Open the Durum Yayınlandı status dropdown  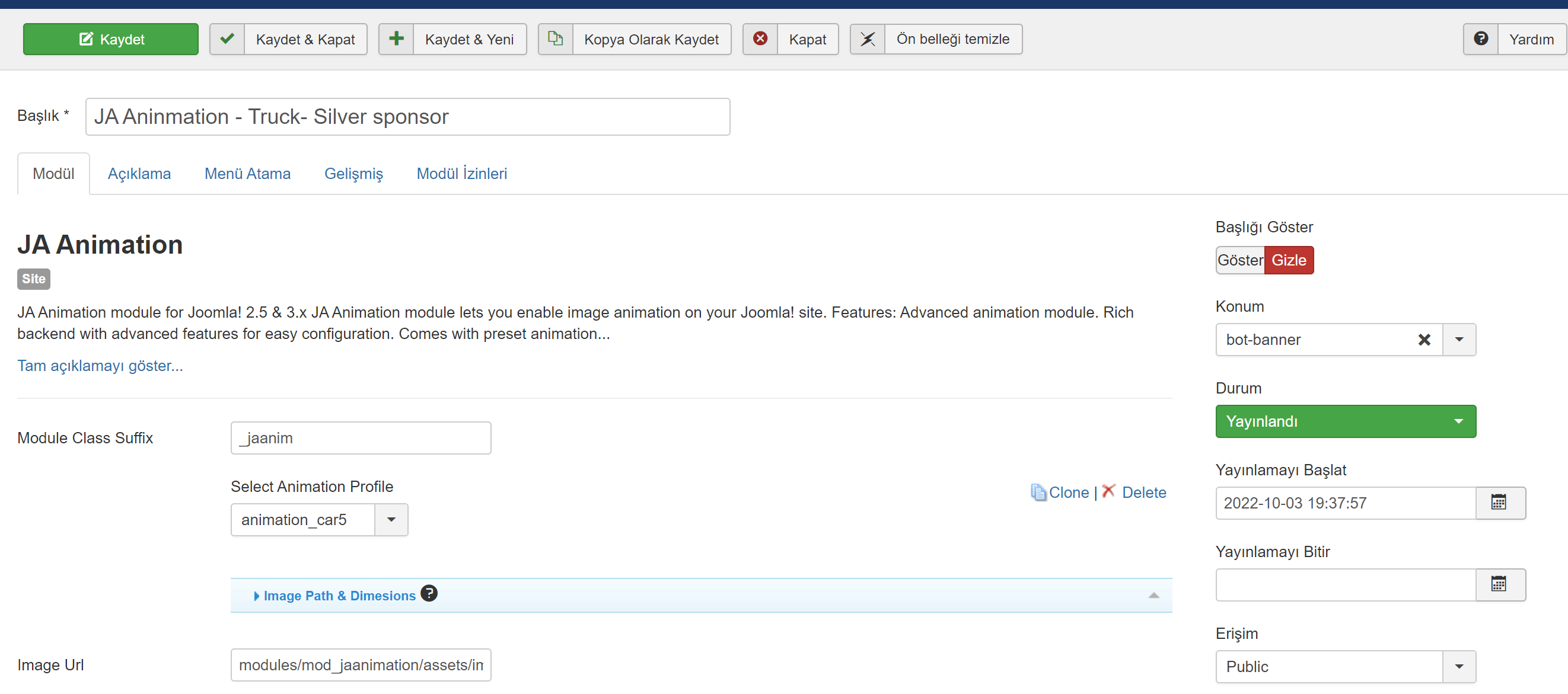[1345, 421]
